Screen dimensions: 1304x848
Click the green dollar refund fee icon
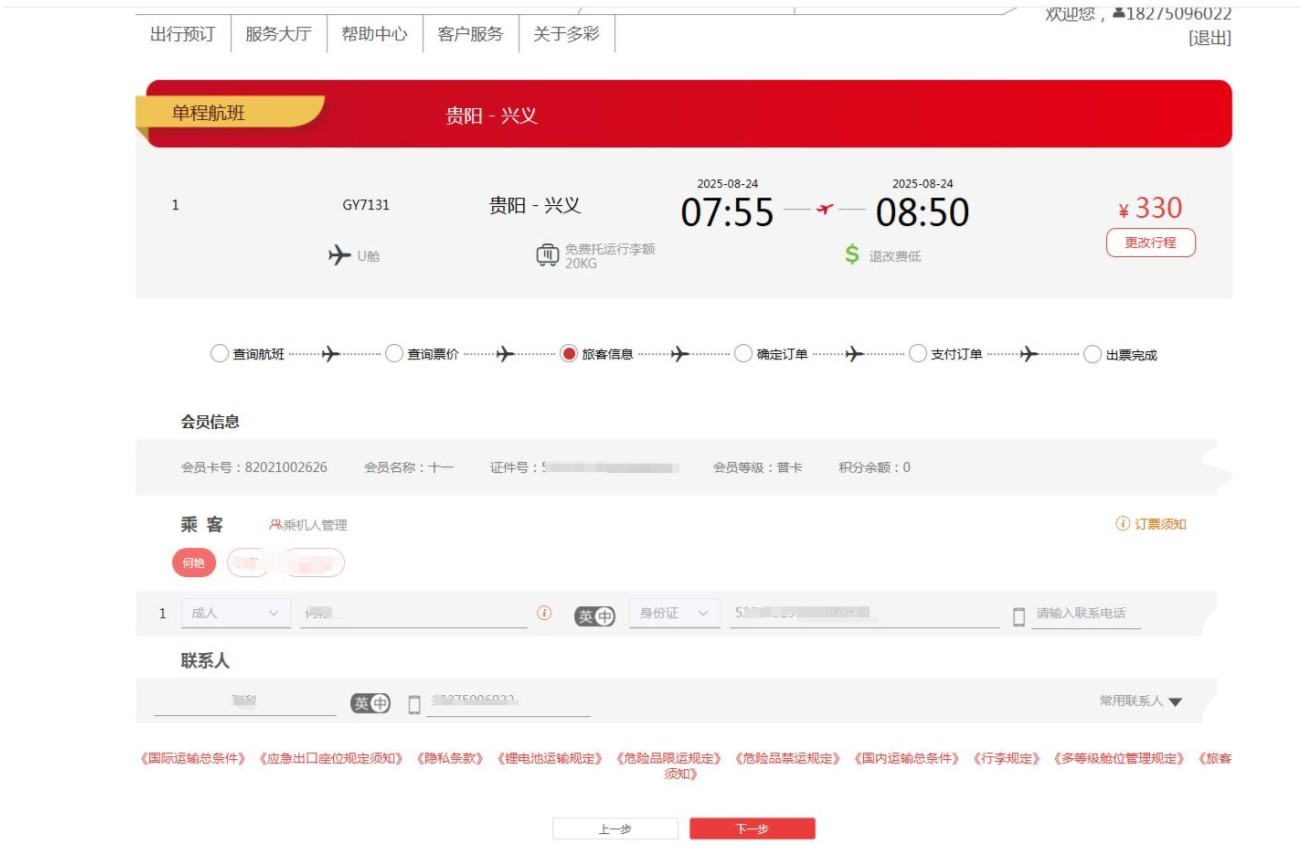coord(852,255)
